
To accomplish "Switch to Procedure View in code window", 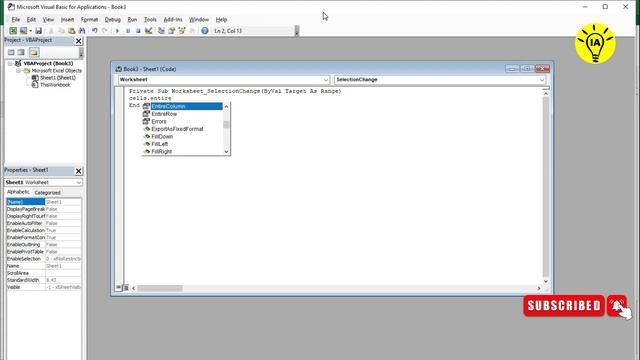I will coord(118,288).
